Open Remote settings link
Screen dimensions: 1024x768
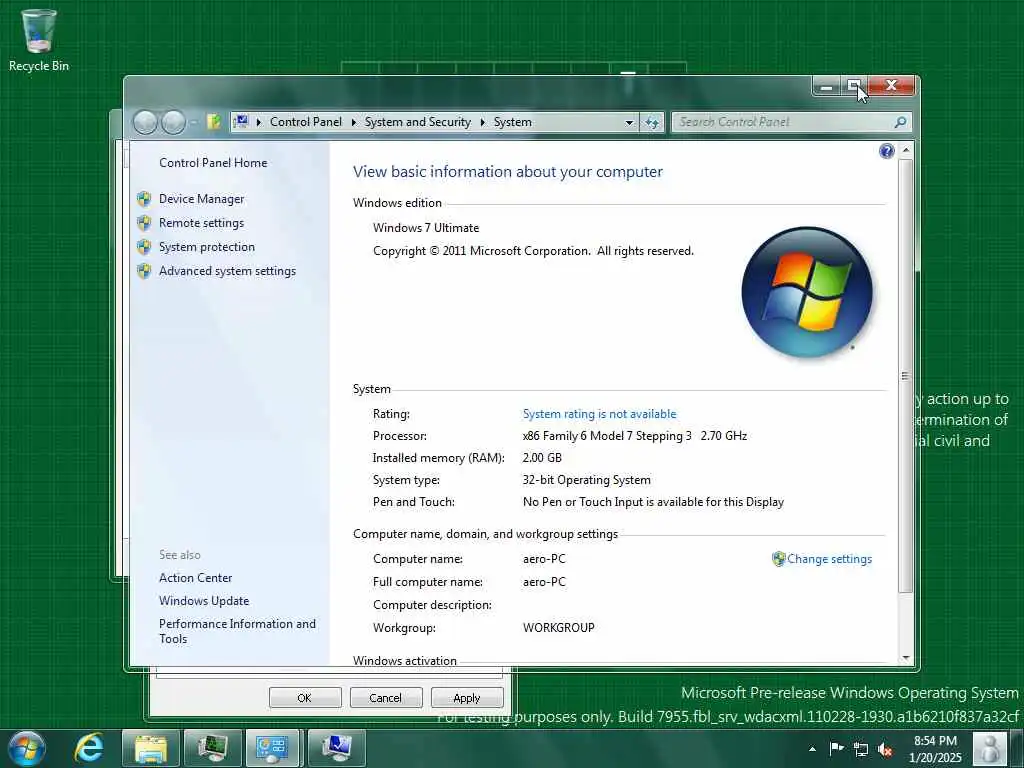(201, 223)
